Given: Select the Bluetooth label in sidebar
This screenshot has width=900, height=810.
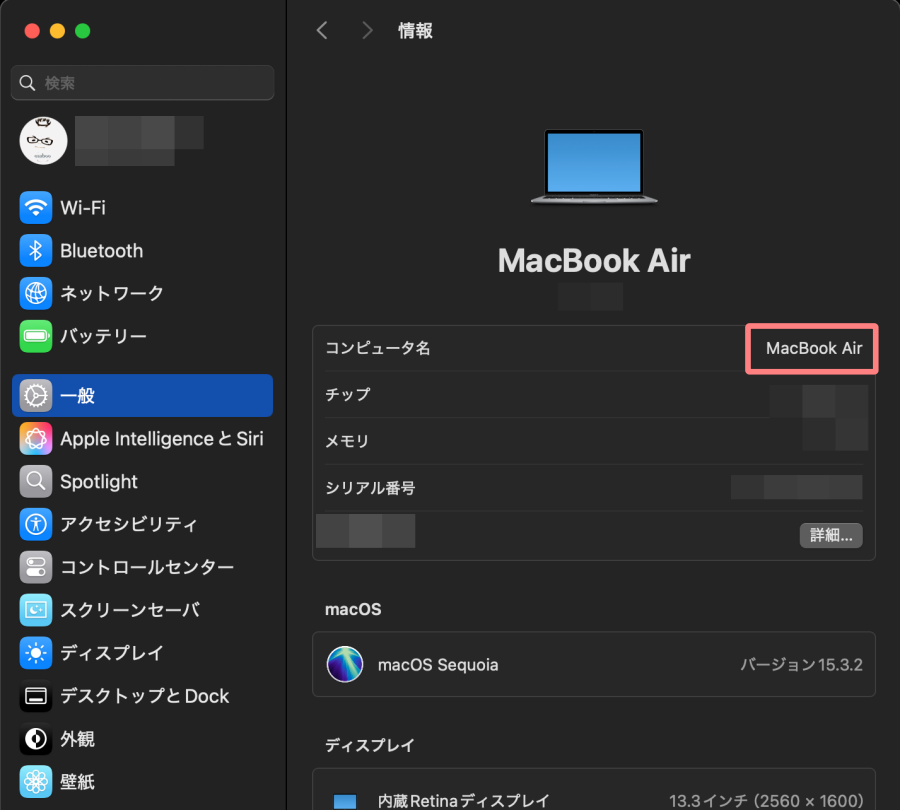Looking at the screenshot, I should [102, 251].
